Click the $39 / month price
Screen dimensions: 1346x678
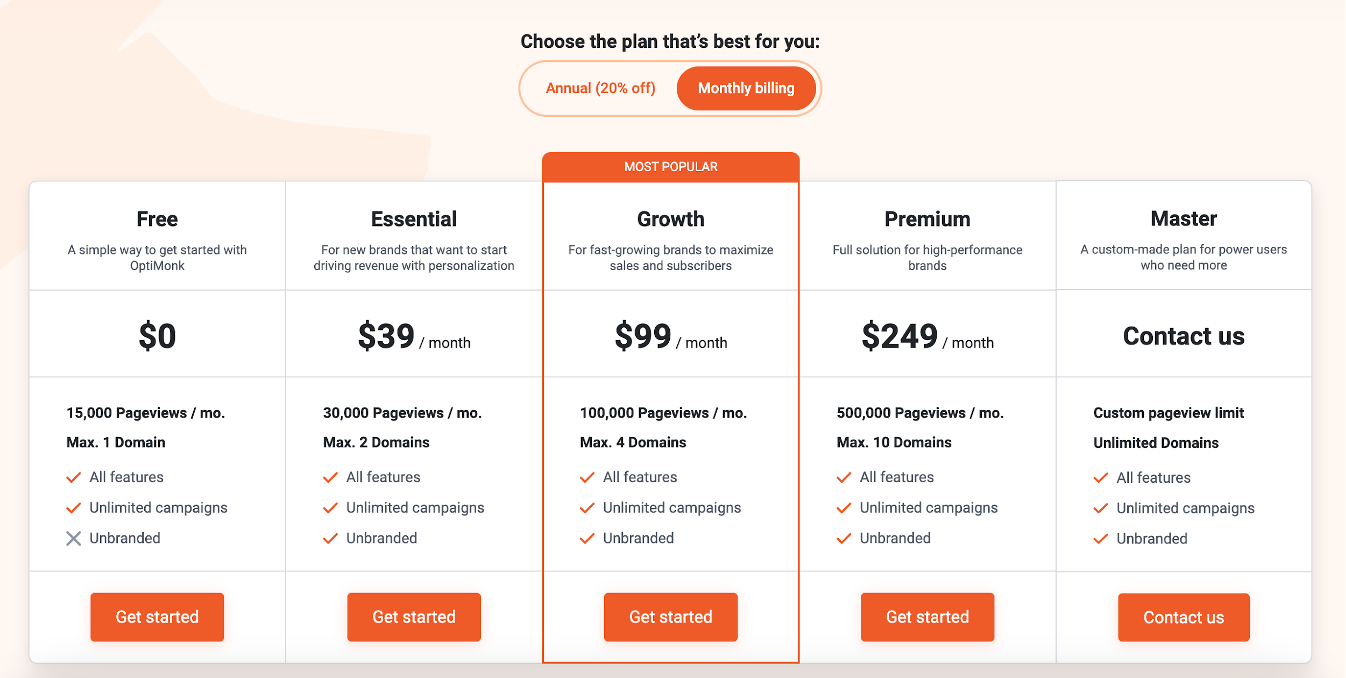[x=414, y=337]
